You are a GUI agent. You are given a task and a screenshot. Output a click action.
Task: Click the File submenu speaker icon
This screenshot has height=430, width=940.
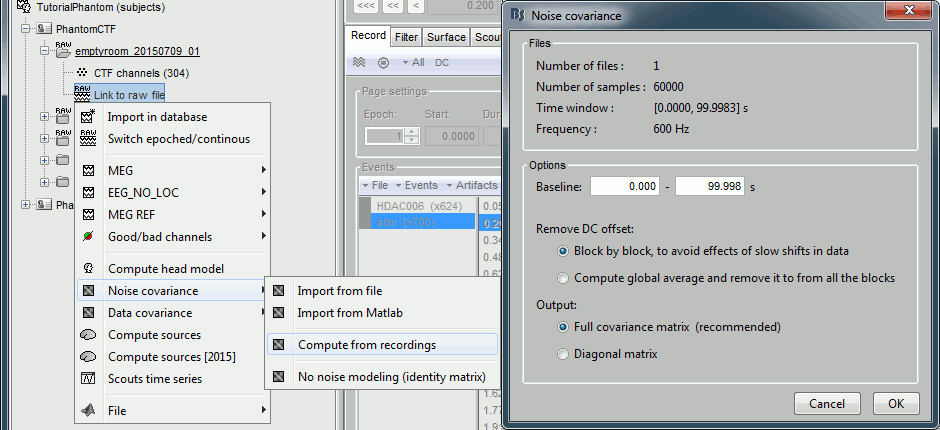pos(89,410)
